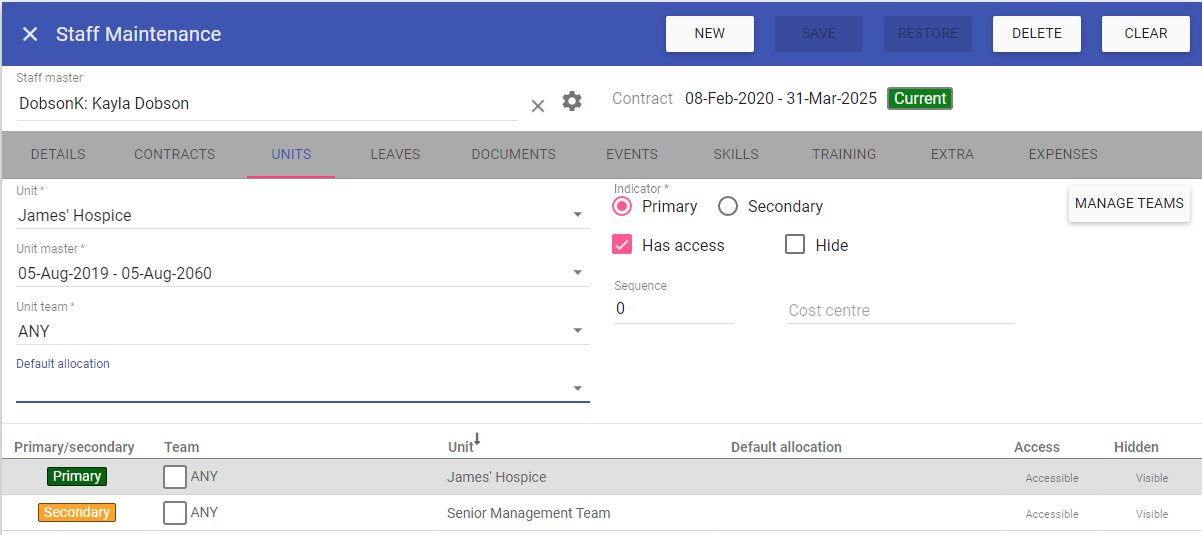Click the Manage Teams button
The image size is (1202, 535).
tap(1129, 204)
